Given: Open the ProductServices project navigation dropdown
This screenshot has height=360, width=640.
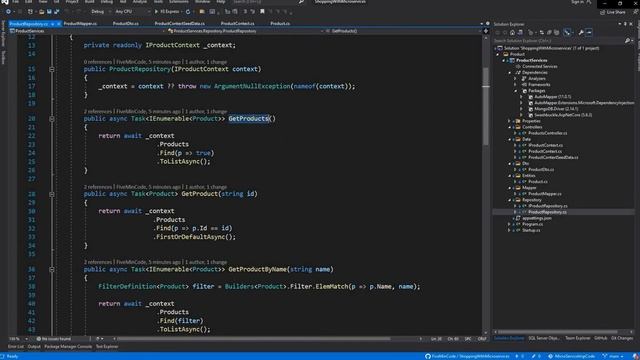Looking at the screenshot, I should (86, 31).
